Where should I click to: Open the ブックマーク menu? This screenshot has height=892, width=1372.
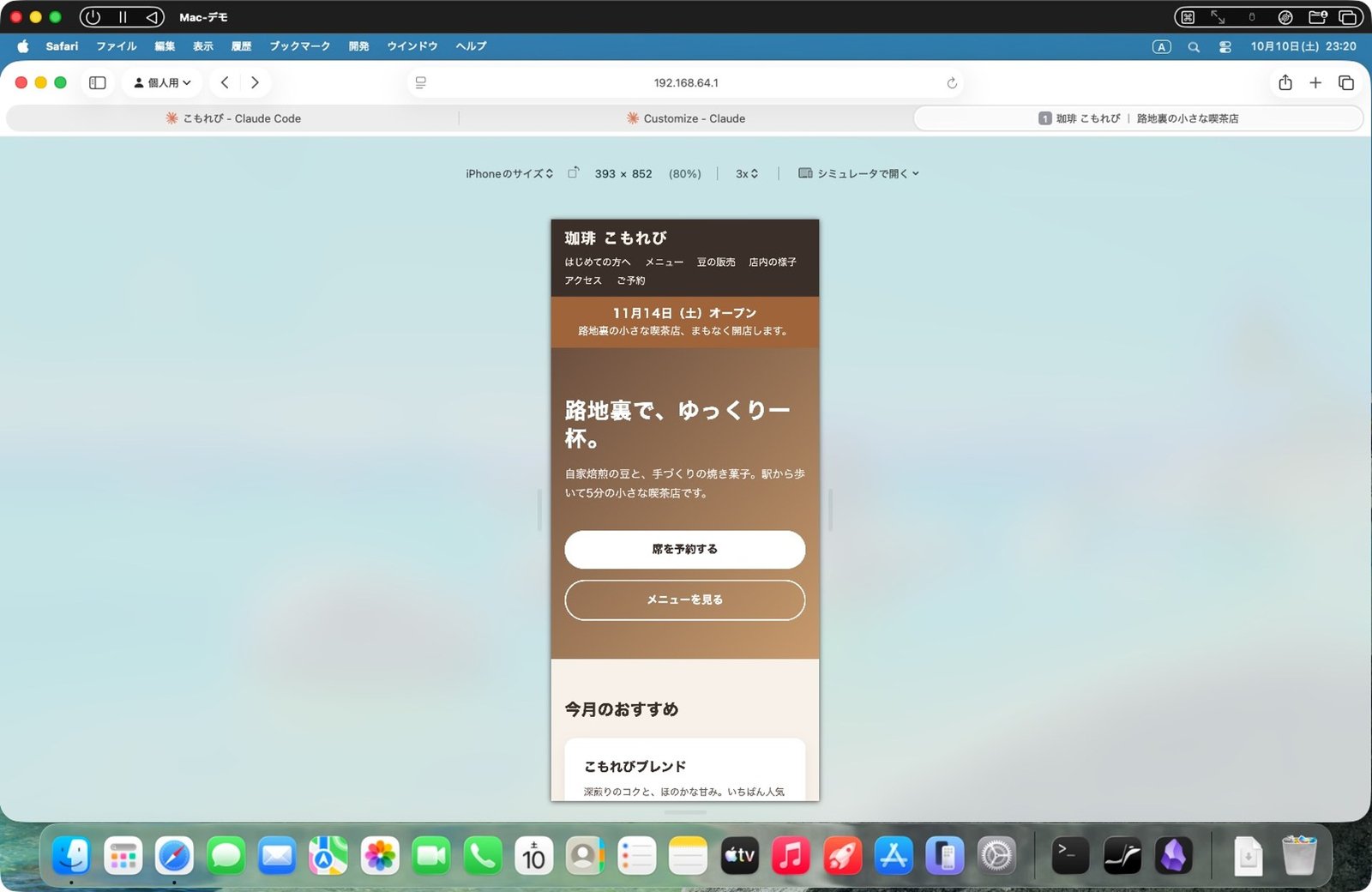(300, 46)
